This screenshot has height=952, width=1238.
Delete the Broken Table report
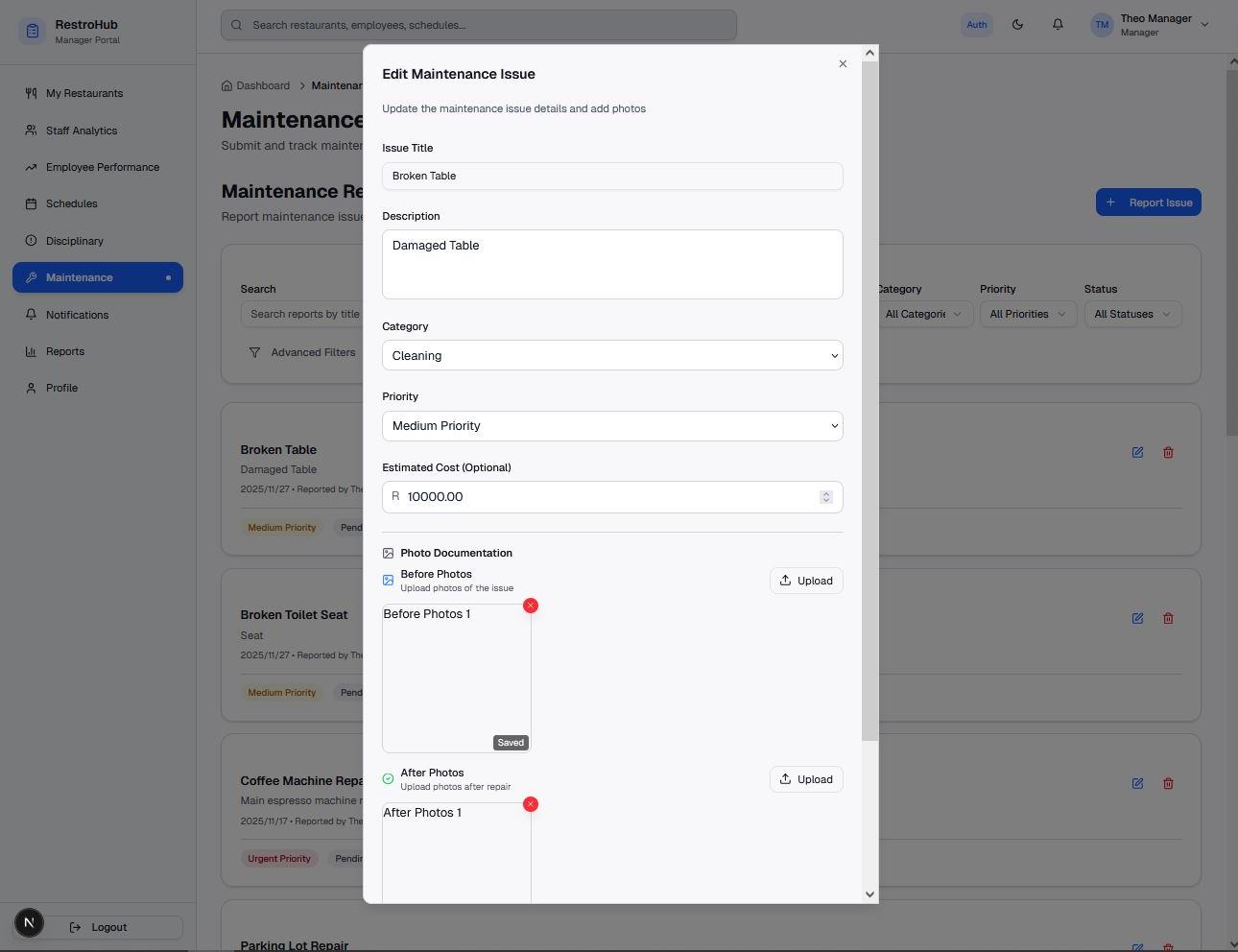[x=1168, y=452]
